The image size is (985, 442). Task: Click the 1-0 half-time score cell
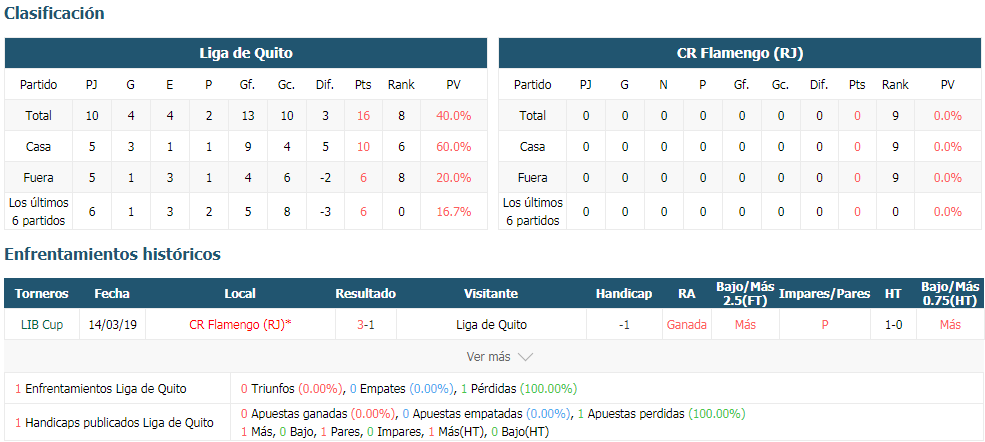click(x=893, y=325)
